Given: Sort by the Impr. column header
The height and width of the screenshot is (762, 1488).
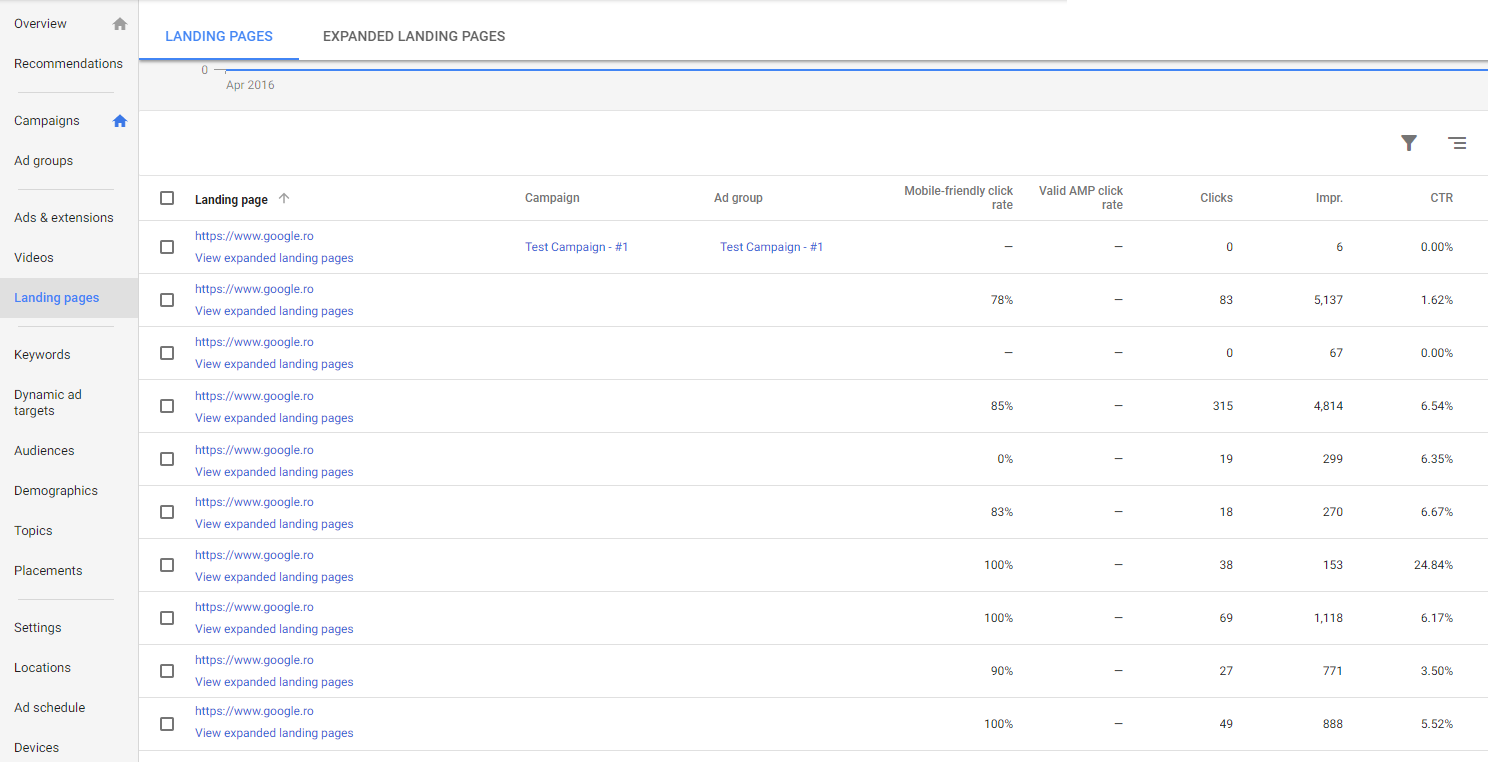Looking at the screenshot, I should point(1329,198).
